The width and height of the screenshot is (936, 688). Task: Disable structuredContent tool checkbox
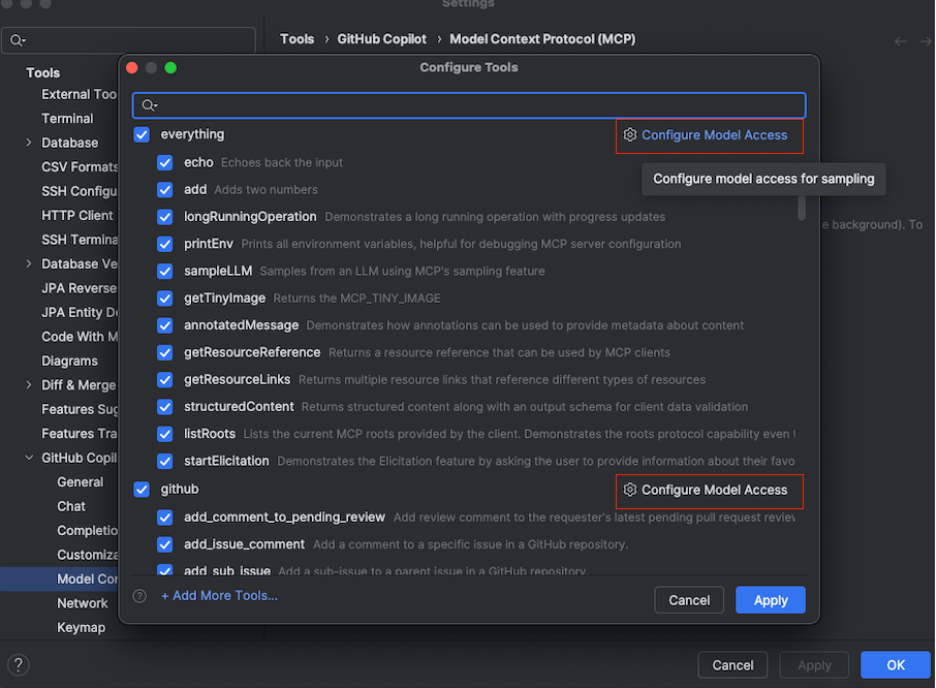165,407
